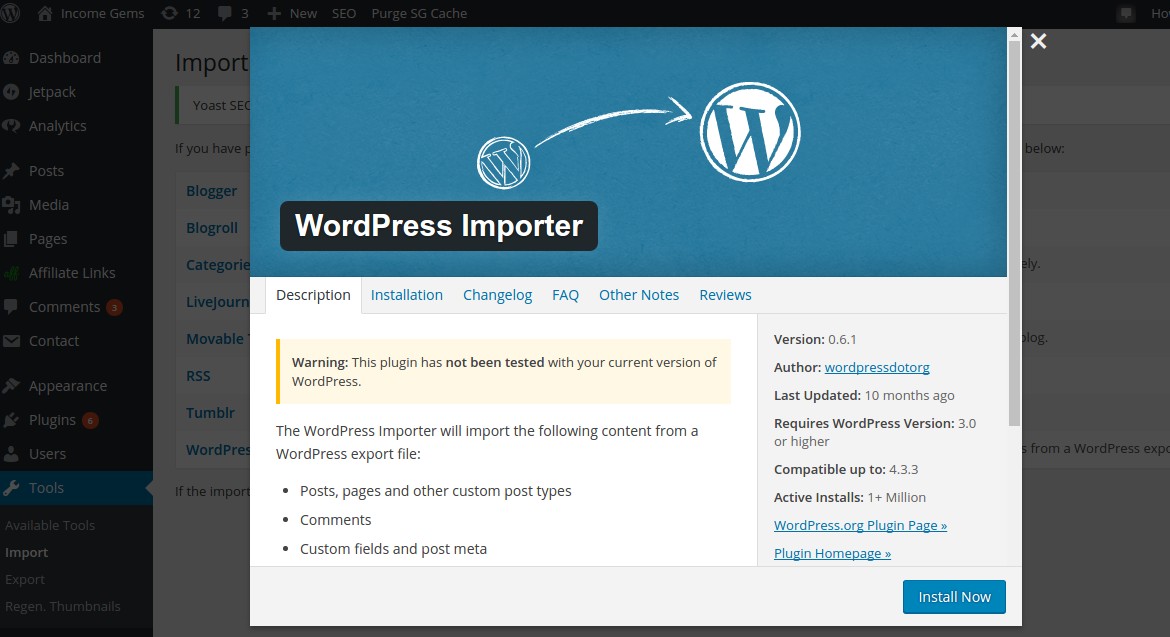Image resolution: width=1170 pixels, height=637 pixels.
Task: Click the Jetpack sidebar icon
Action: click(10, 92)
